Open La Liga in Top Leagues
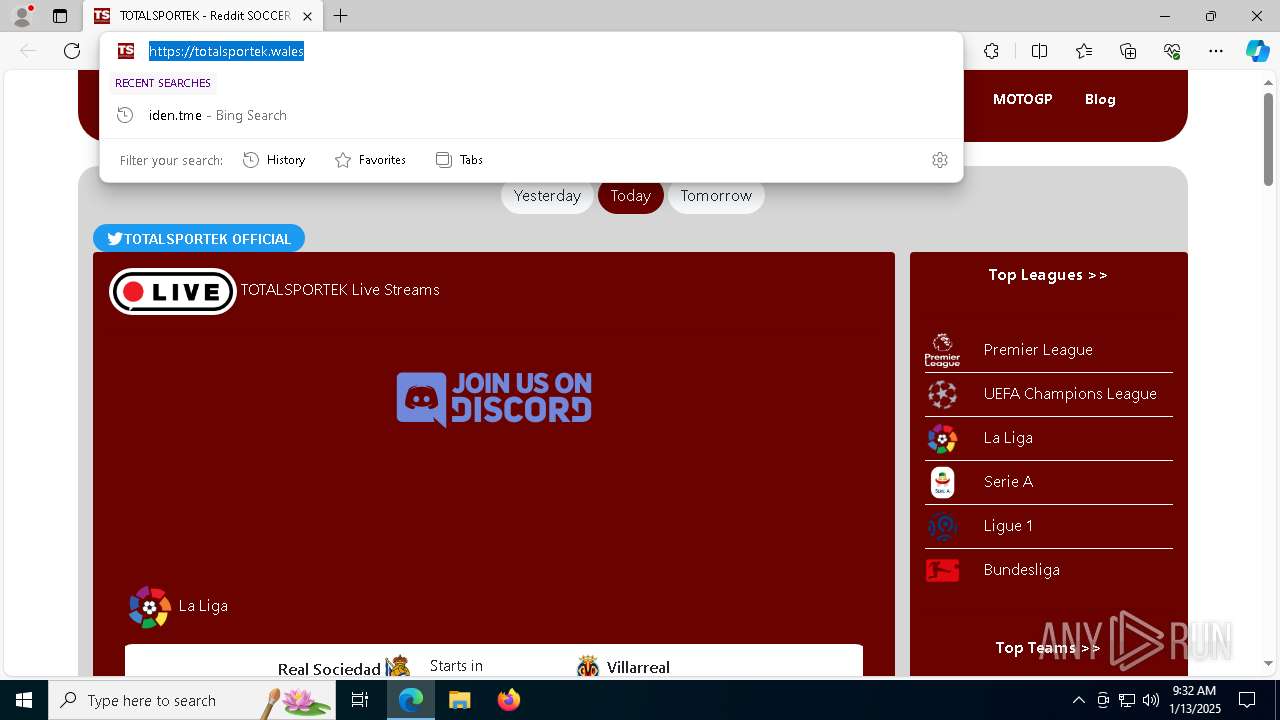1280x720 pixels. pyautogui.click(x=1008, y=438)
